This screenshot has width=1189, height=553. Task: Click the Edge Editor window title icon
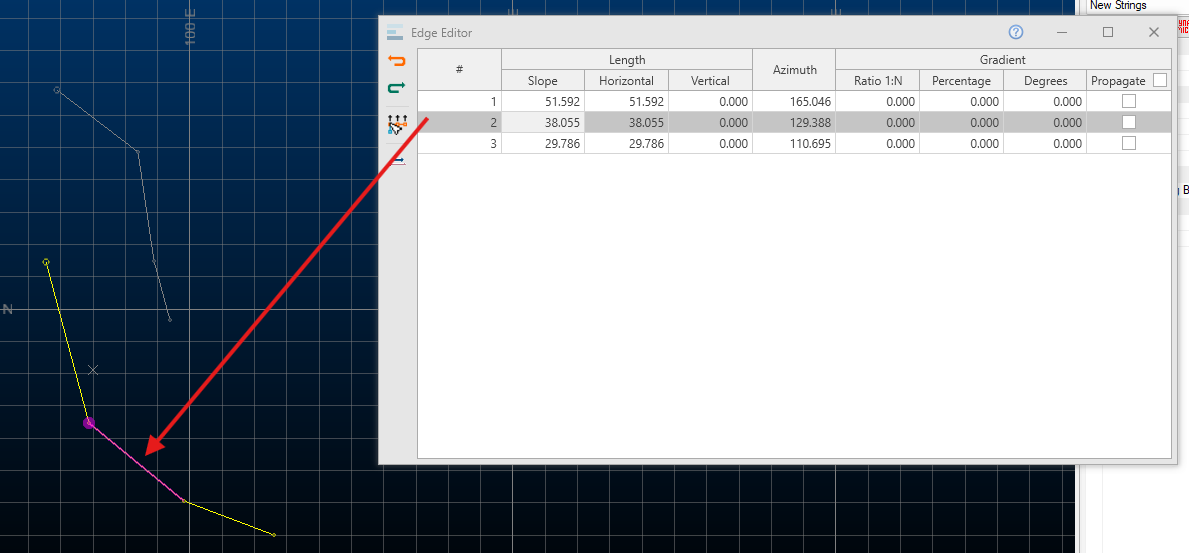pyautogui.click(x=396, y=32)
